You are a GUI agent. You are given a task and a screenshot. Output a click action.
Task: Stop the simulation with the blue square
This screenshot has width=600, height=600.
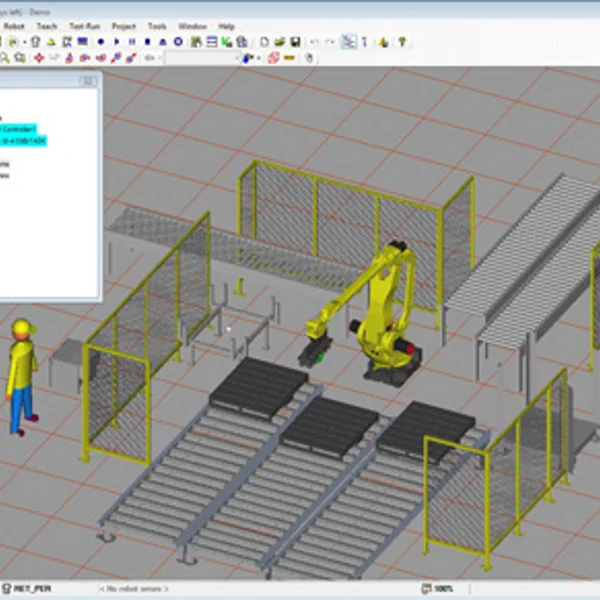147,42
